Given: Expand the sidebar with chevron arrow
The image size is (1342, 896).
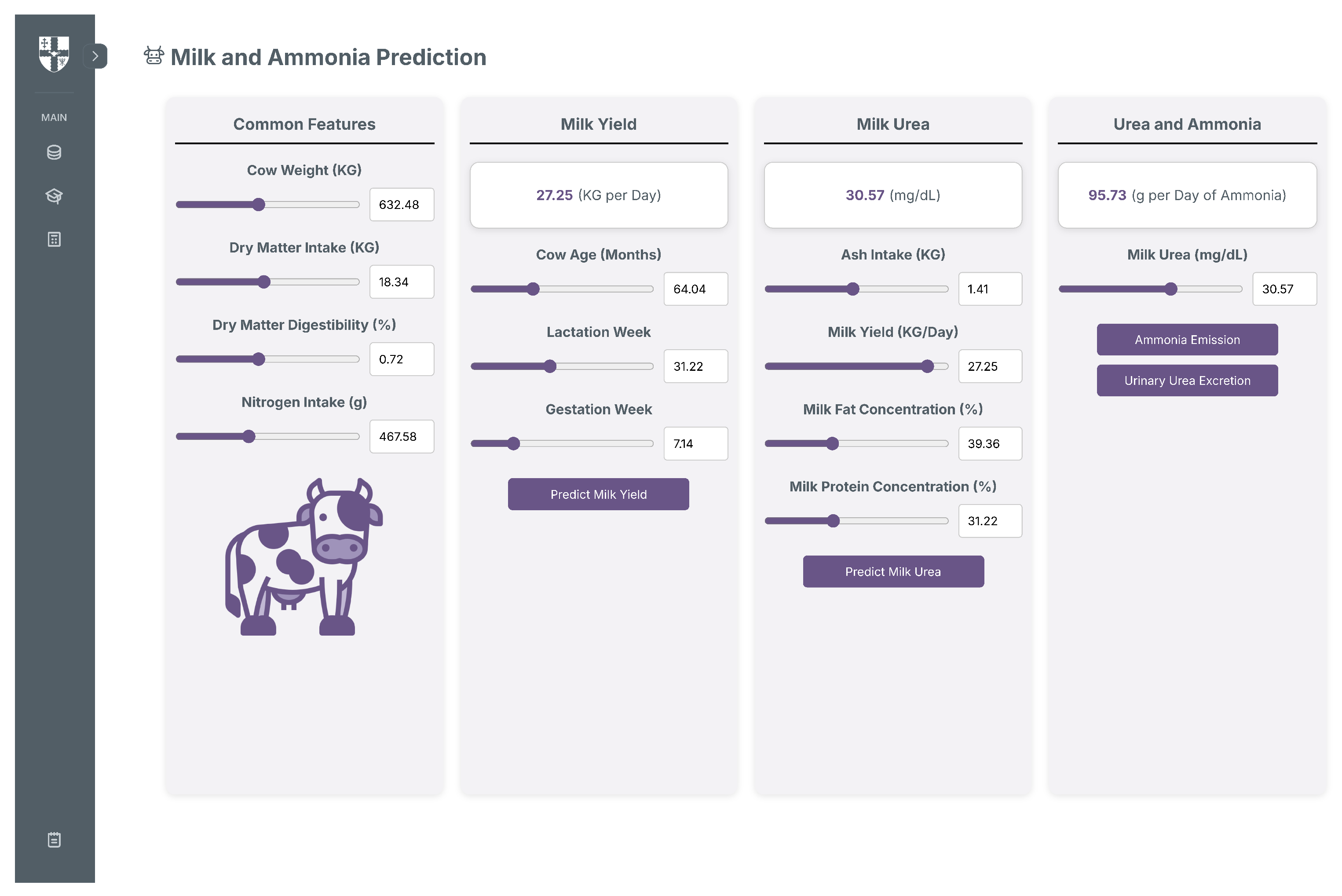Looking at the screenshot, I should tap(95, 56).
